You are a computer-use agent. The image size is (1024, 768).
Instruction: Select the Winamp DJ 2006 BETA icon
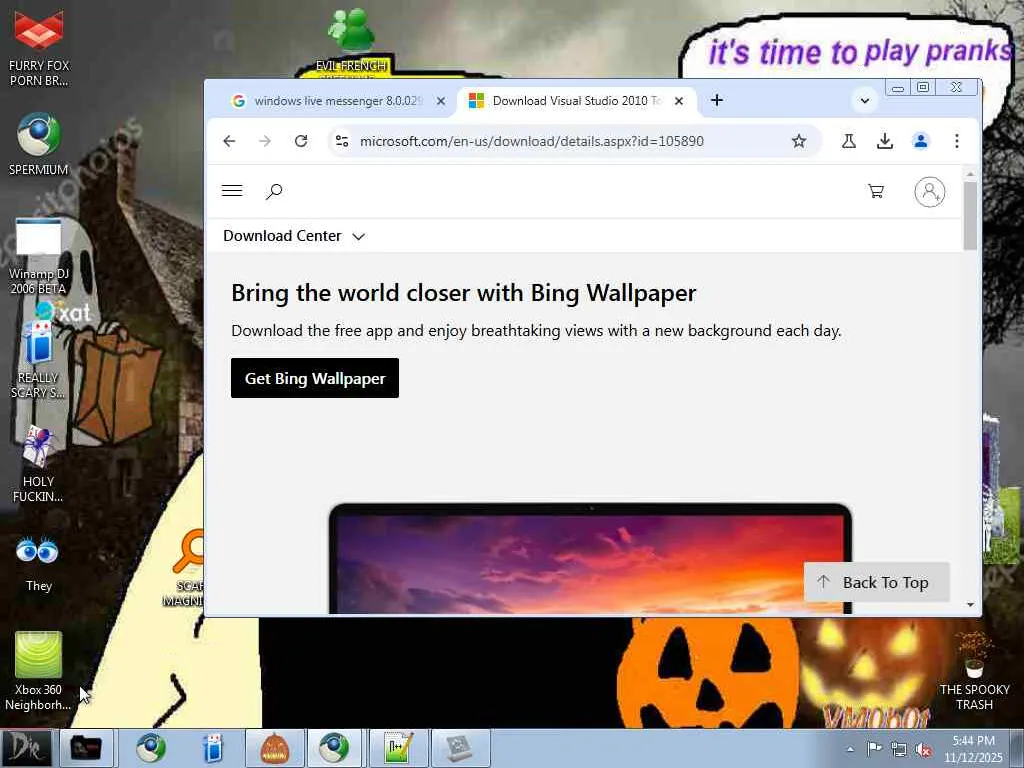tap(39, 256)
